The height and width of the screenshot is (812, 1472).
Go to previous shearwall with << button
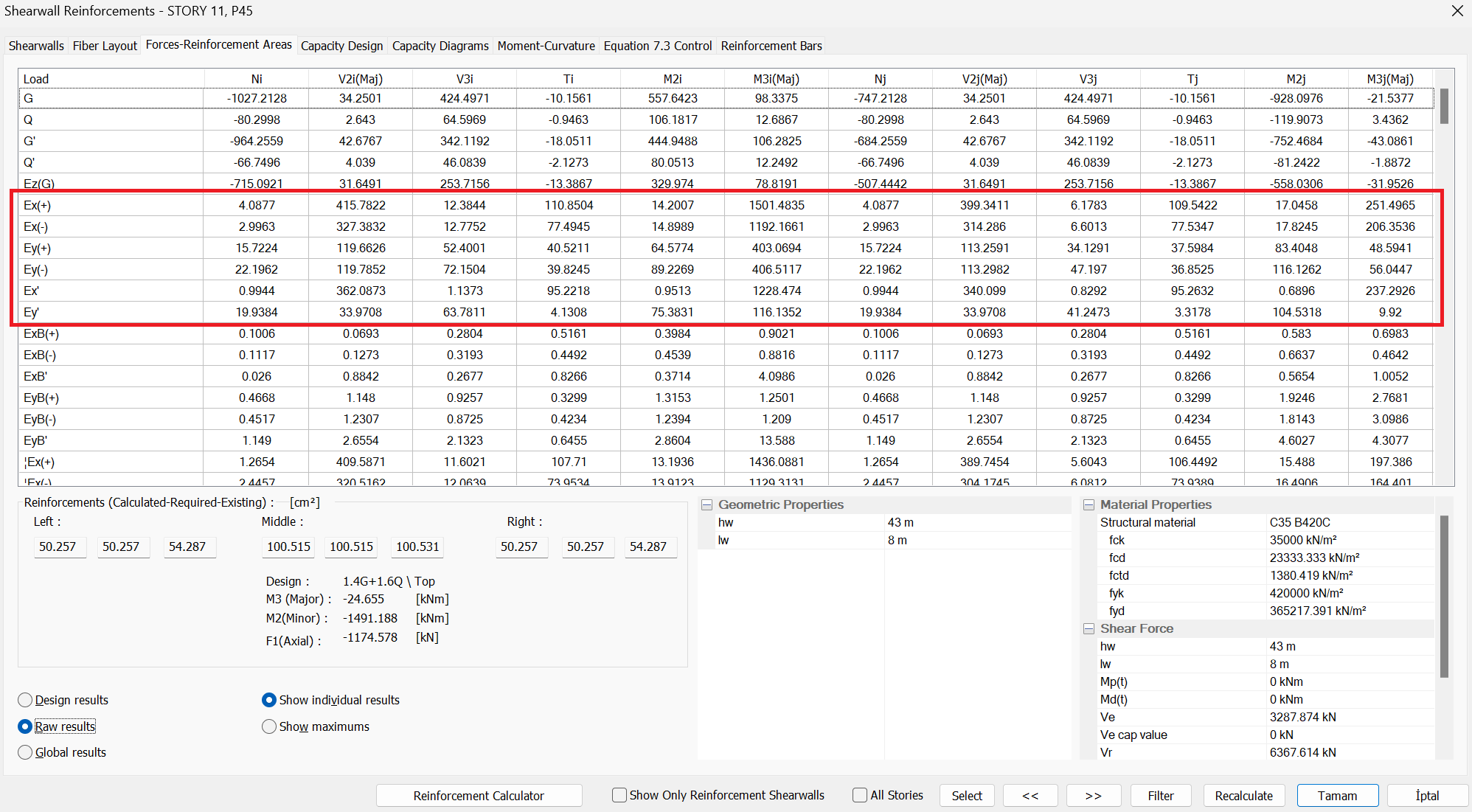(x=1030, y=796)
